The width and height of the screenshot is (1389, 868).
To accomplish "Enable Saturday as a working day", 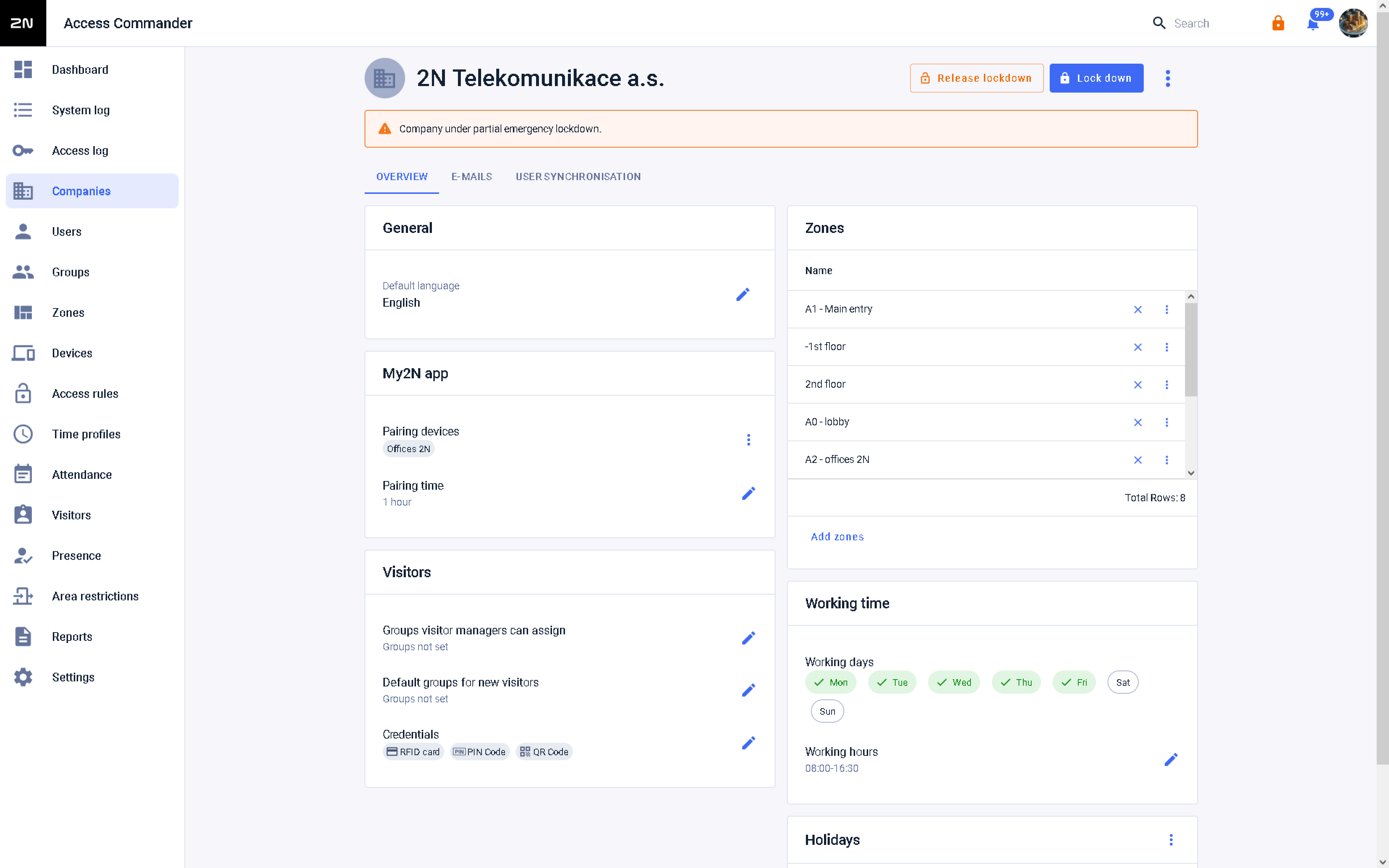I will (1123, 682).
